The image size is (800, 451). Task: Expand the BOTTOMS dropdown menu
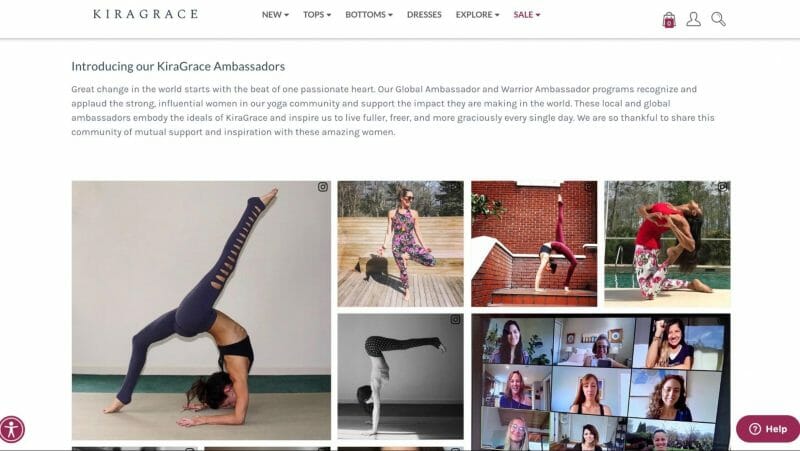point(369,15)
